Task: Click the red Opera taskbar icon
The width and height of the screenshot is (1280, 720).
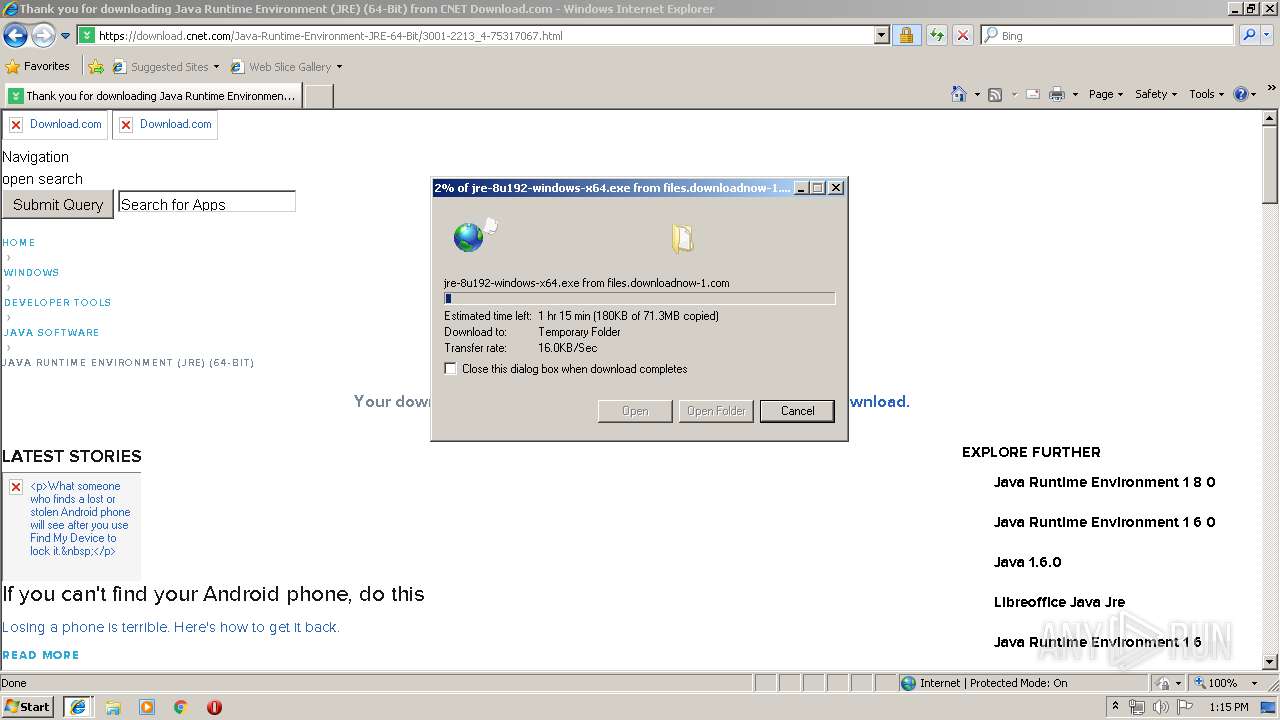Action: (x=214, y=707)
